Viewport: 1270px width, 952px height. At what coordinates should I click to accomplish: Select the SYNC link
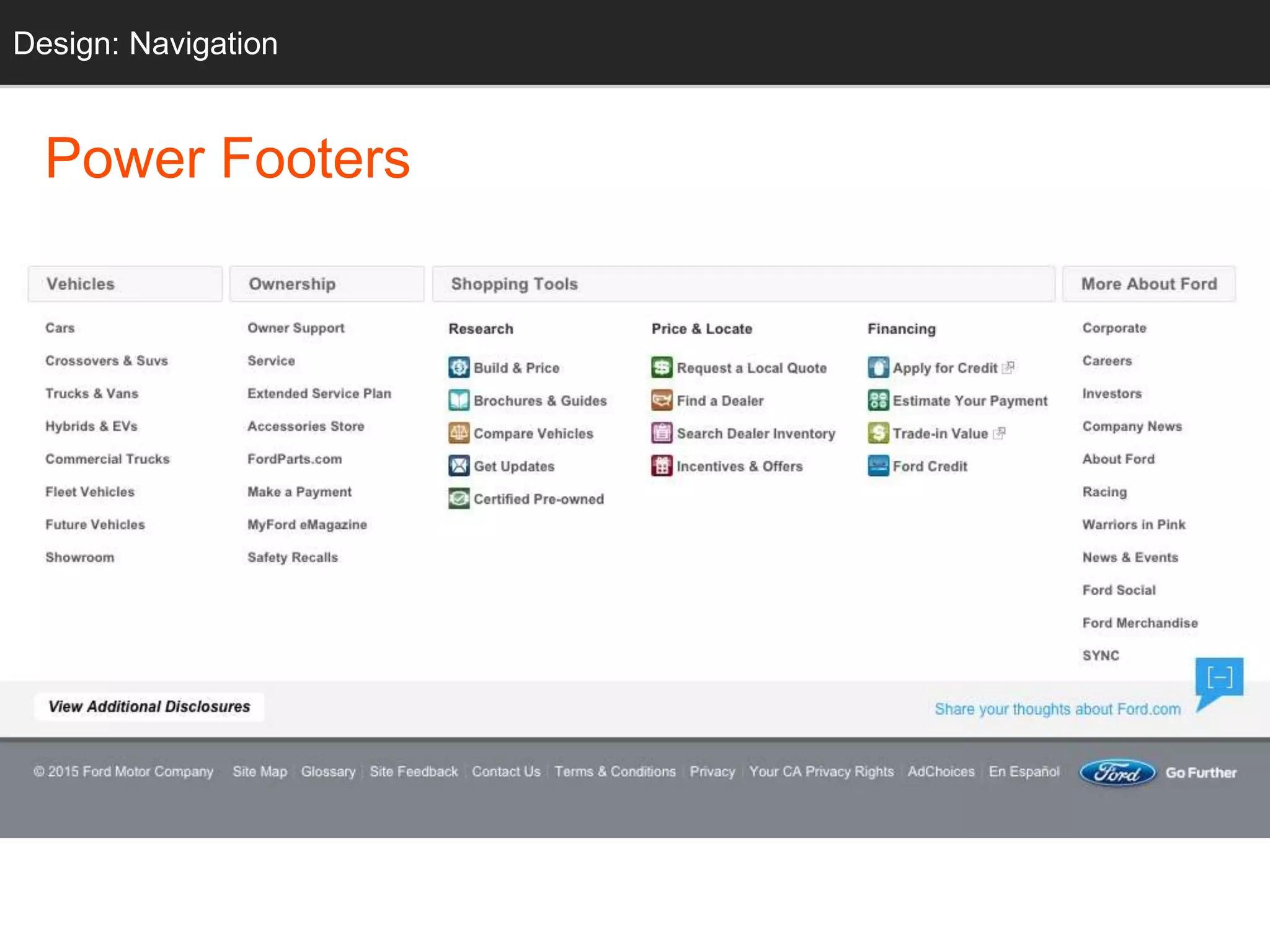pos(1101,656)
